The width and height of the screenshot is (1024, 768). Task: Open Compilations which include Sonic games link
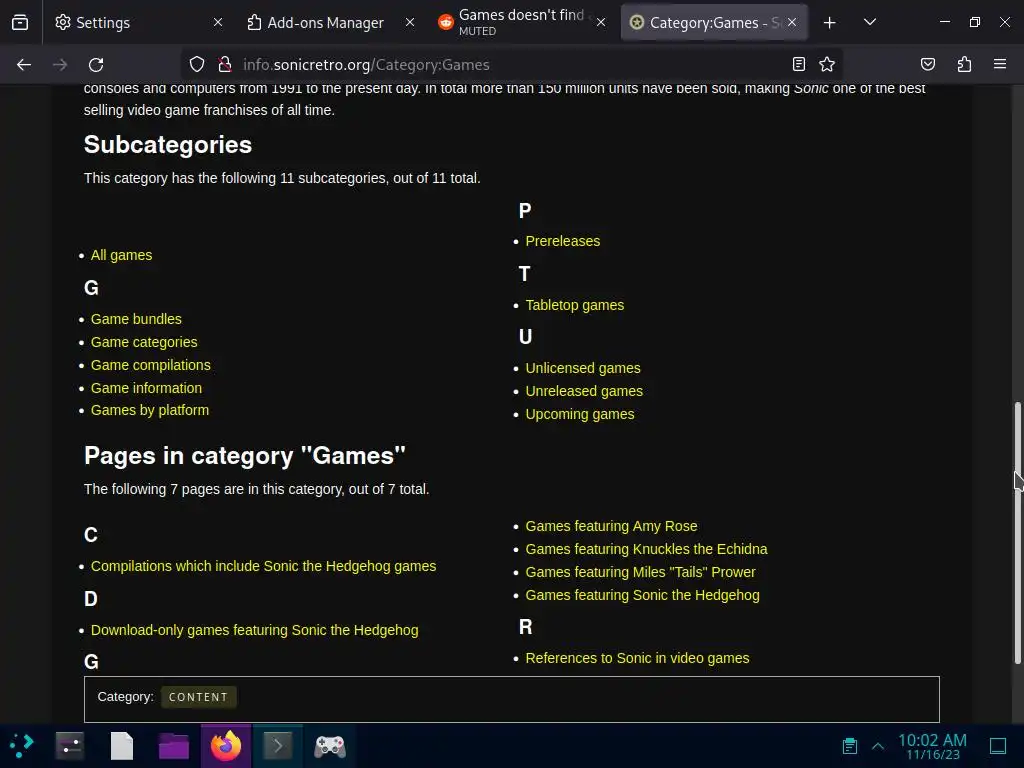click(x=263, y=566)
